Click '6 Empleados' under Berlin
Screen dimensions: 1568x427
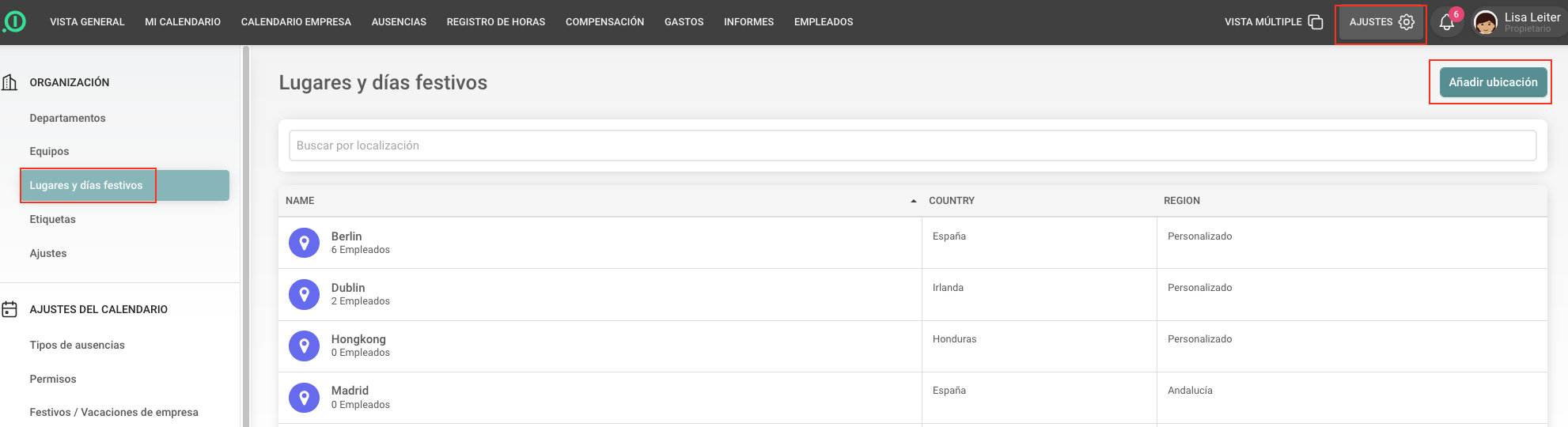tap(361, 250)
